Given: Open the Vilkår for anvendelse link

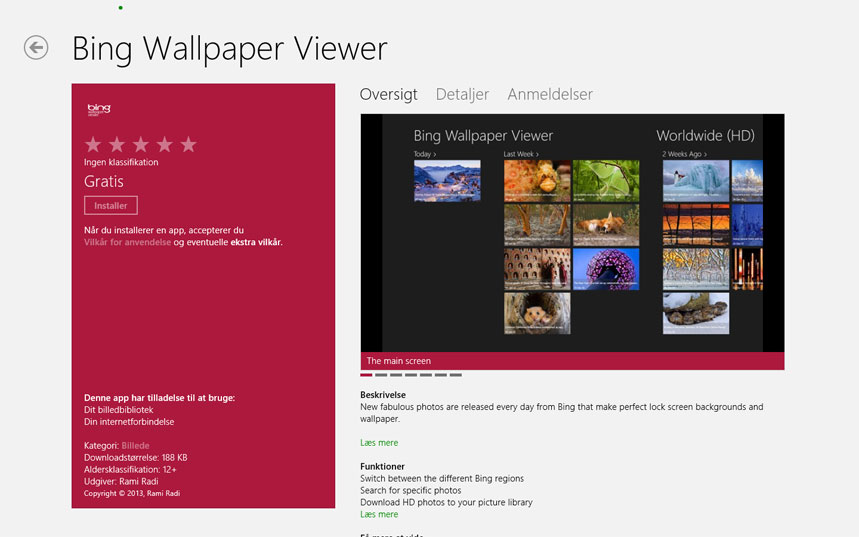Looking at the screenshot, I should [x=127, y=242].
